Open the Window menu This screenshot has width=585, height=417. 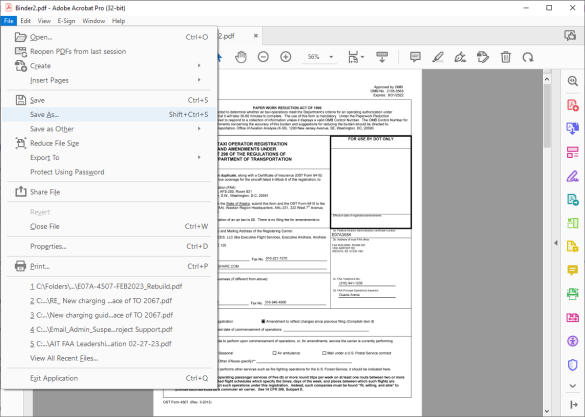click(x=93, y=21)
